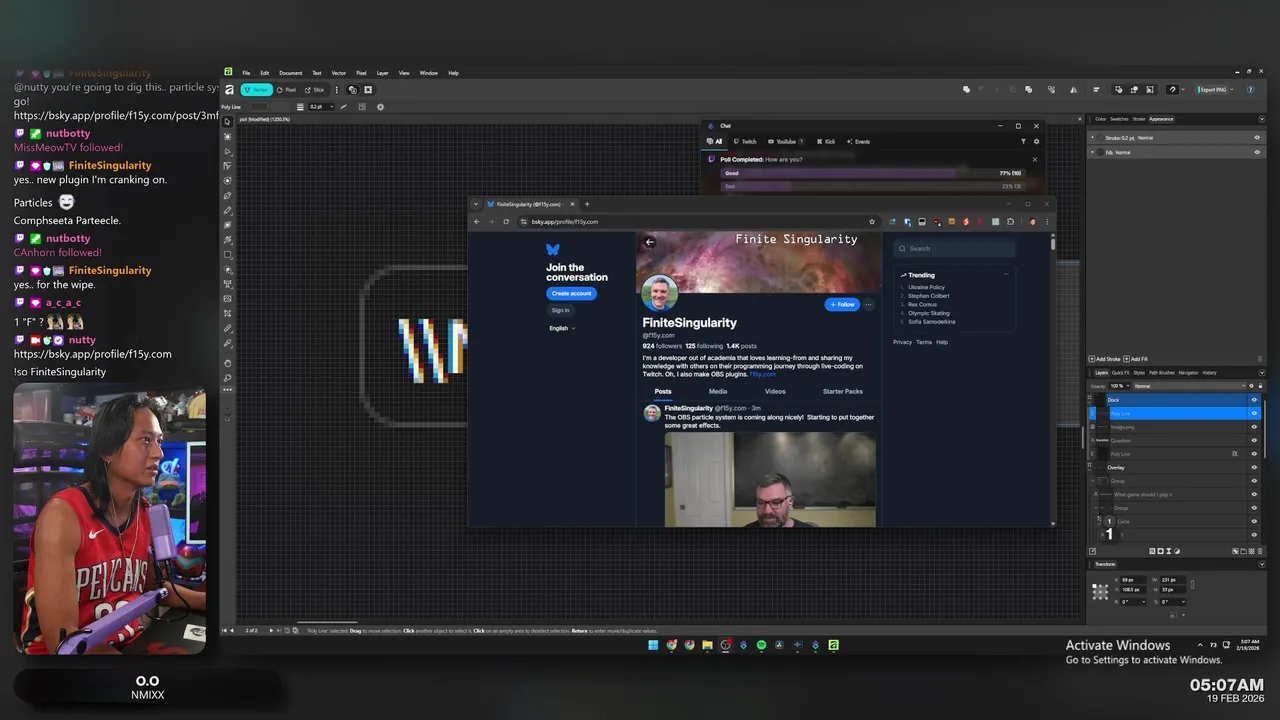Select the Hand view tool
The image size is (1280, 720).
(x=227, y=363)
